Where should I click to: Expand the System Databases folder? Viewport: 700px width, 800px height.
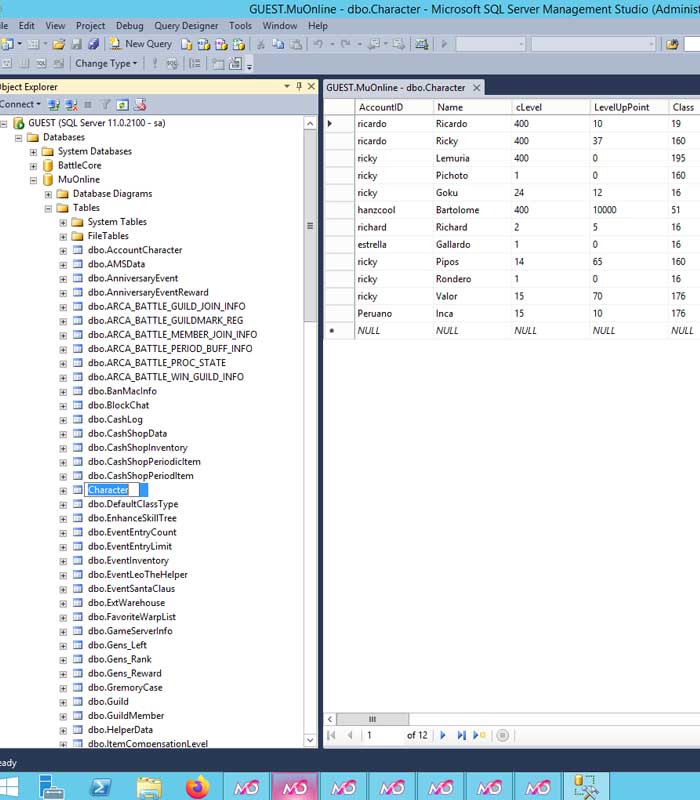(33, 152)
